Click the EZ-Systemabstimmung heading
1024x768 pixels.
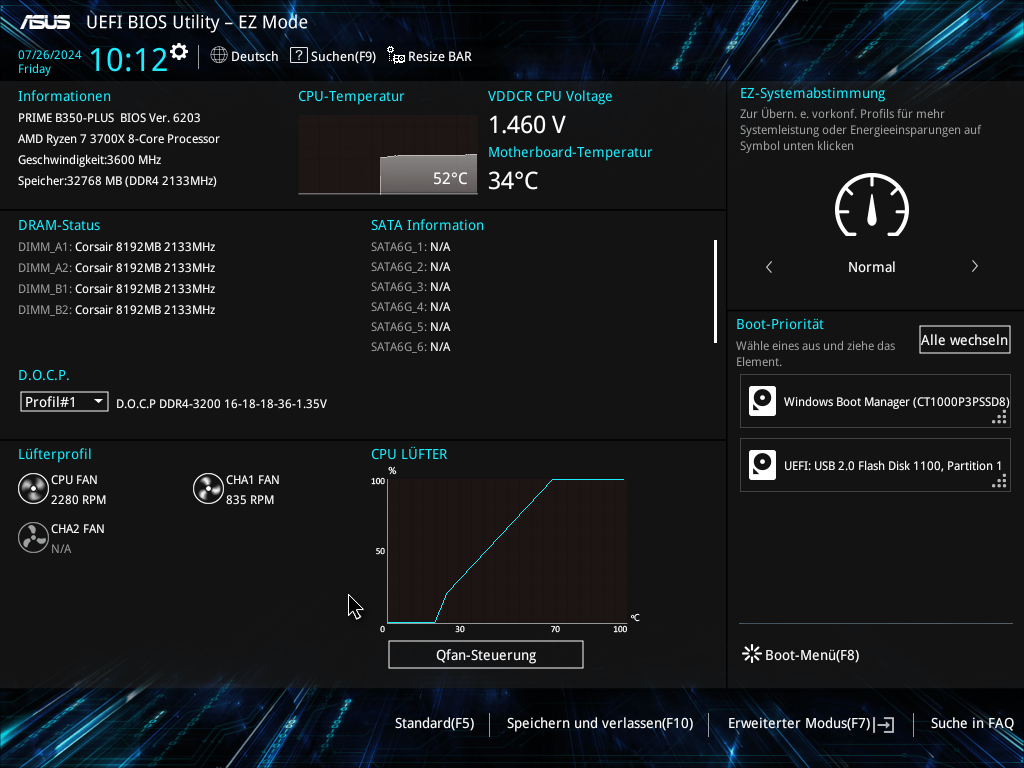tap(812, 93)
